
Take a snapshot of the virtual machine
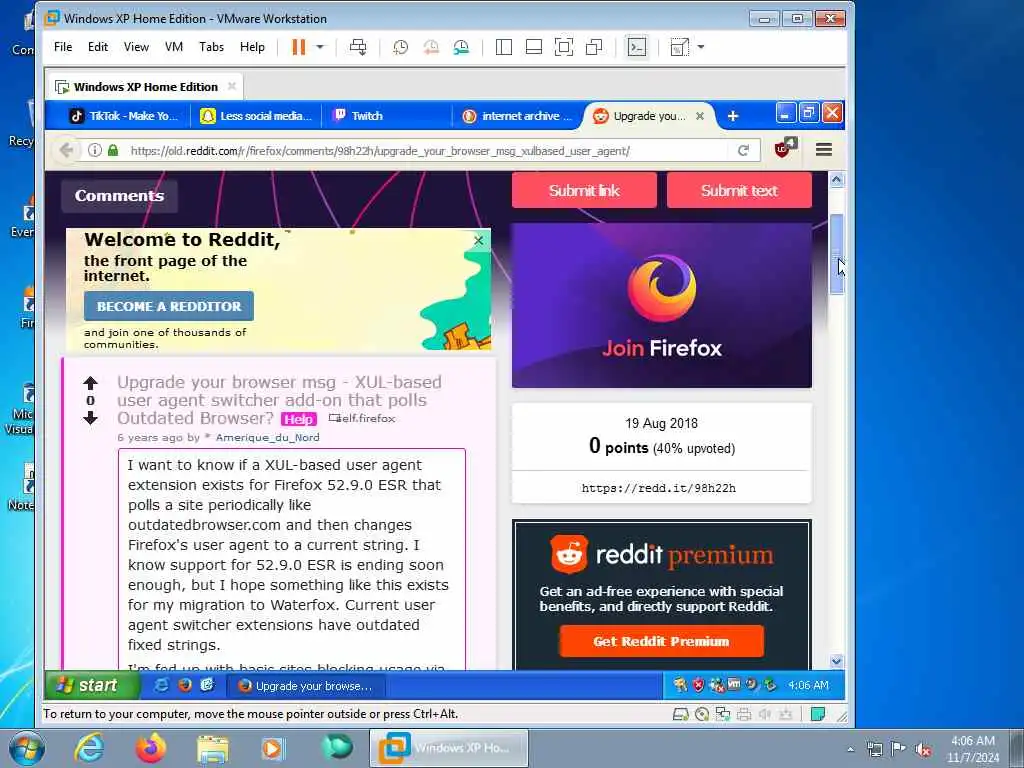coord(400,47)
